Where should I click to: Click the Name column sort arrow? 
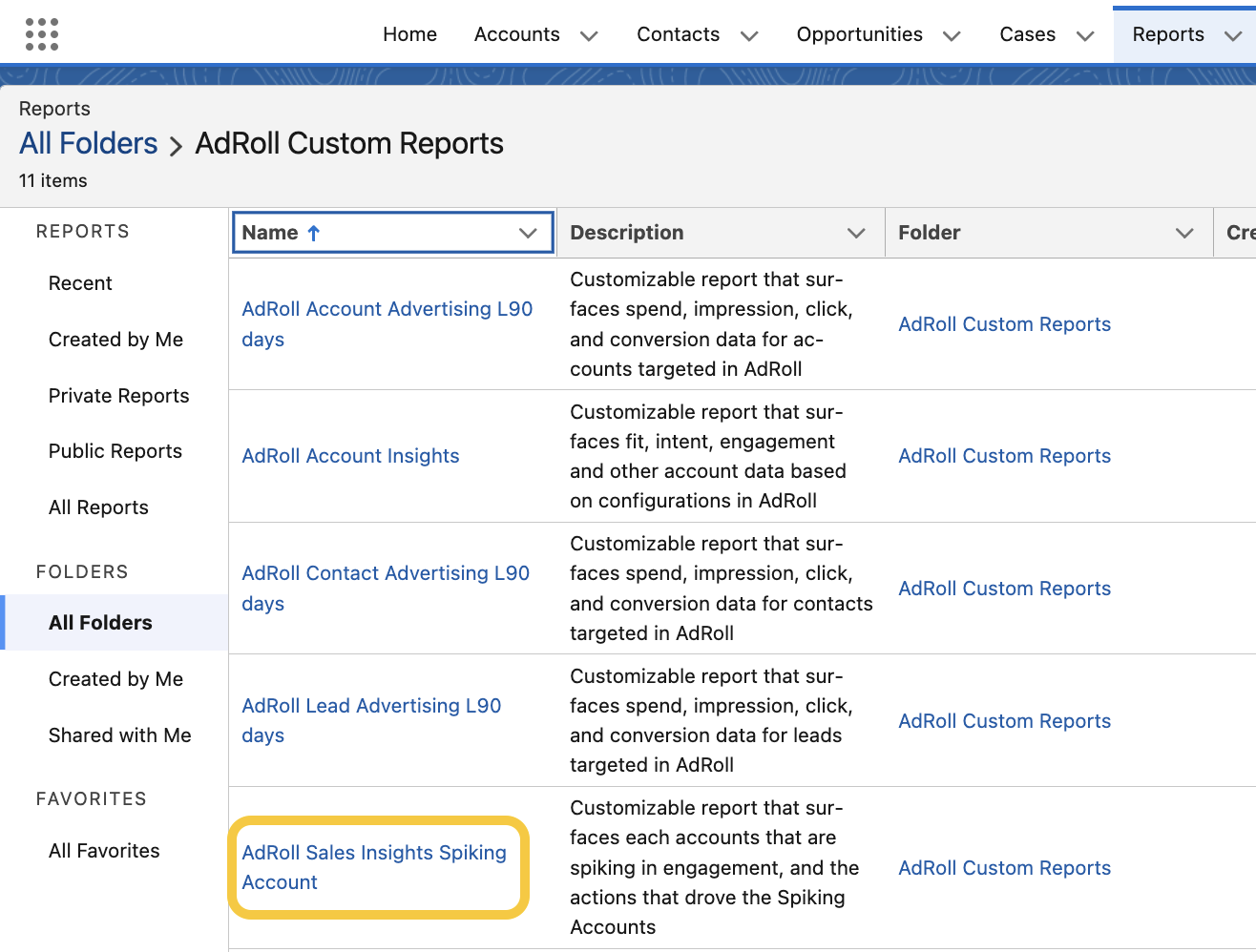(x=313, y=233)
